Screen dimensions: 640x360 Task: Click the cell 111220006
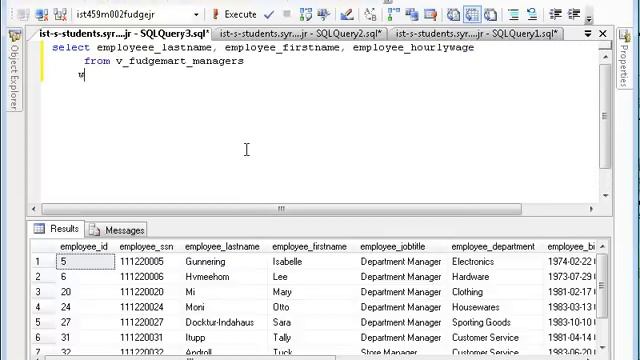[148, 277]
